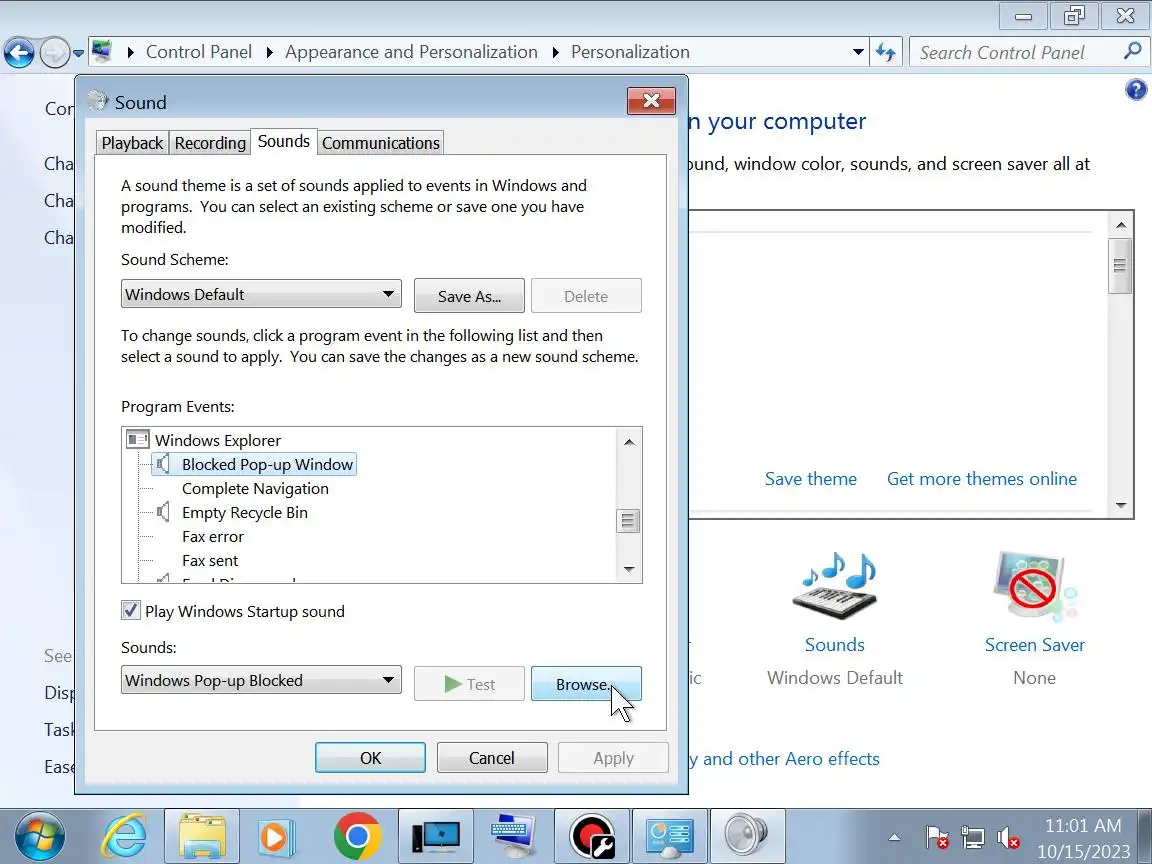Switch to the Recording tab
The image size is (1152, 864).
[x=210, y=143]
